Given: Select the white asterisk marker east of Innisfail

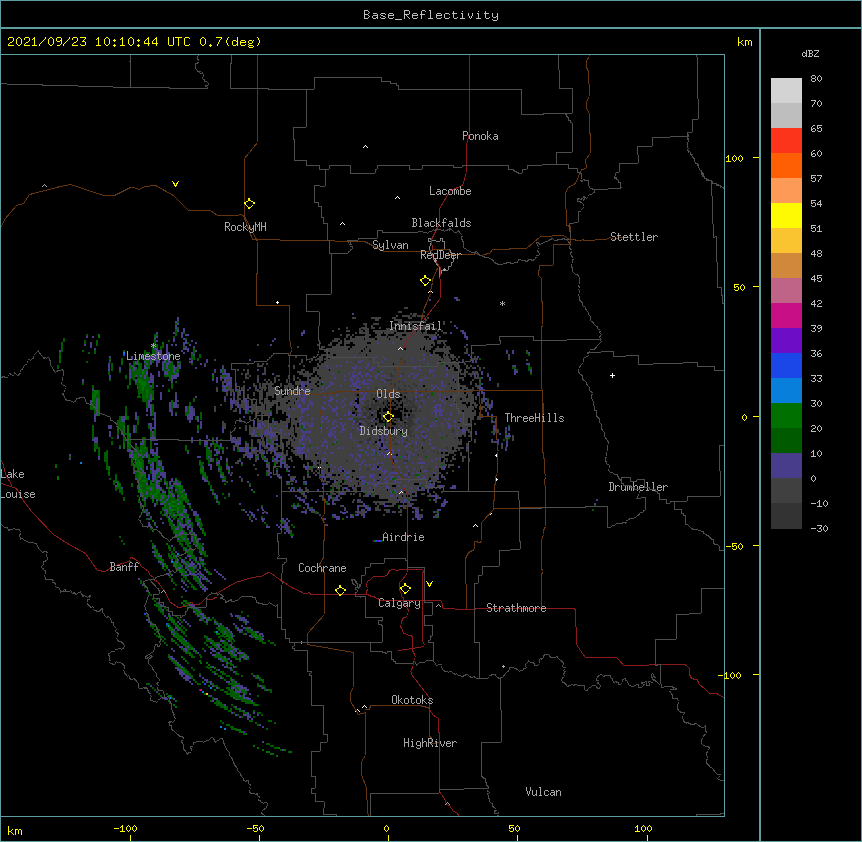Looking at the screenshot, I should coord(502,304).
